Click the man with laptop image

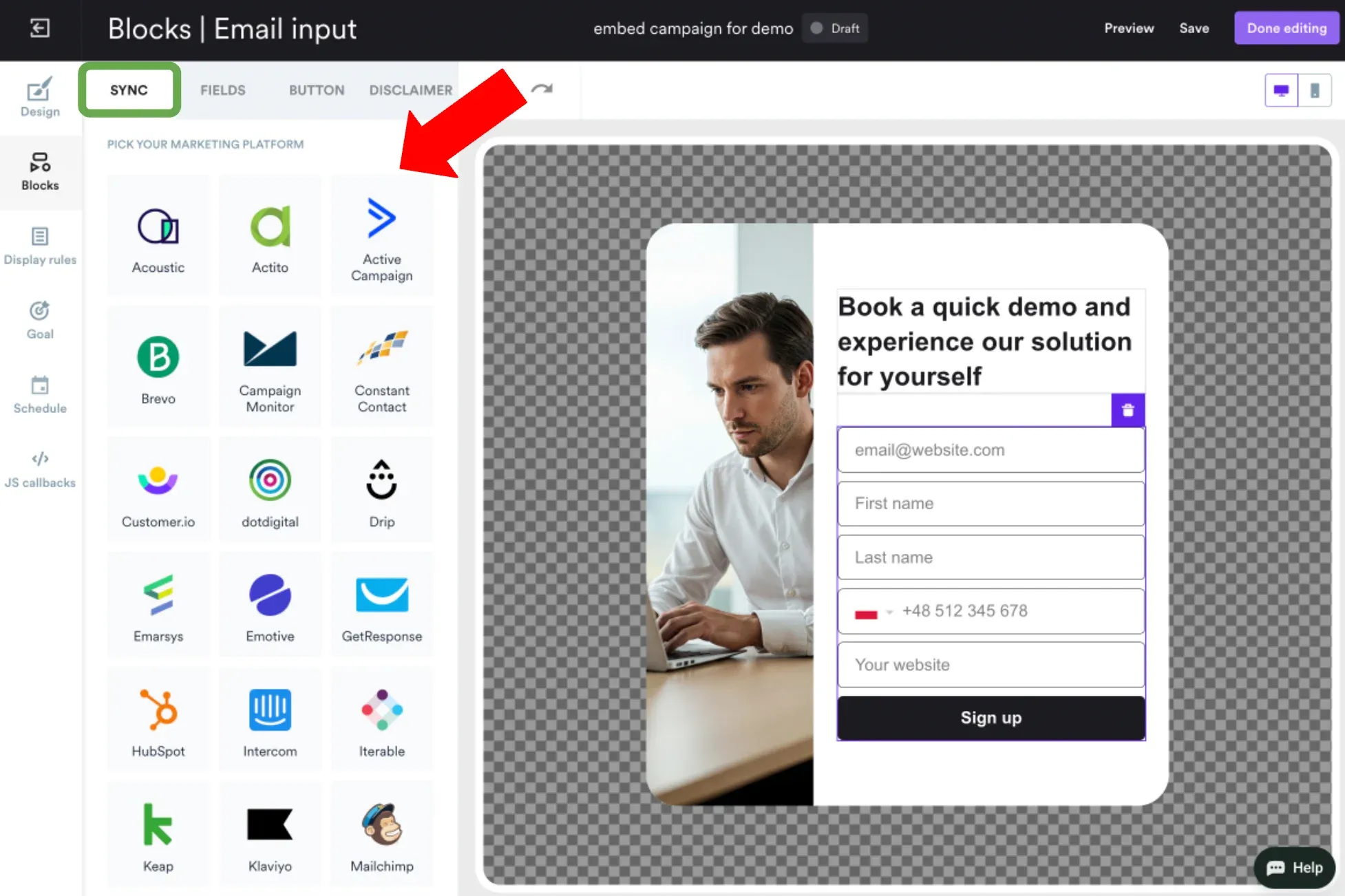730,514
